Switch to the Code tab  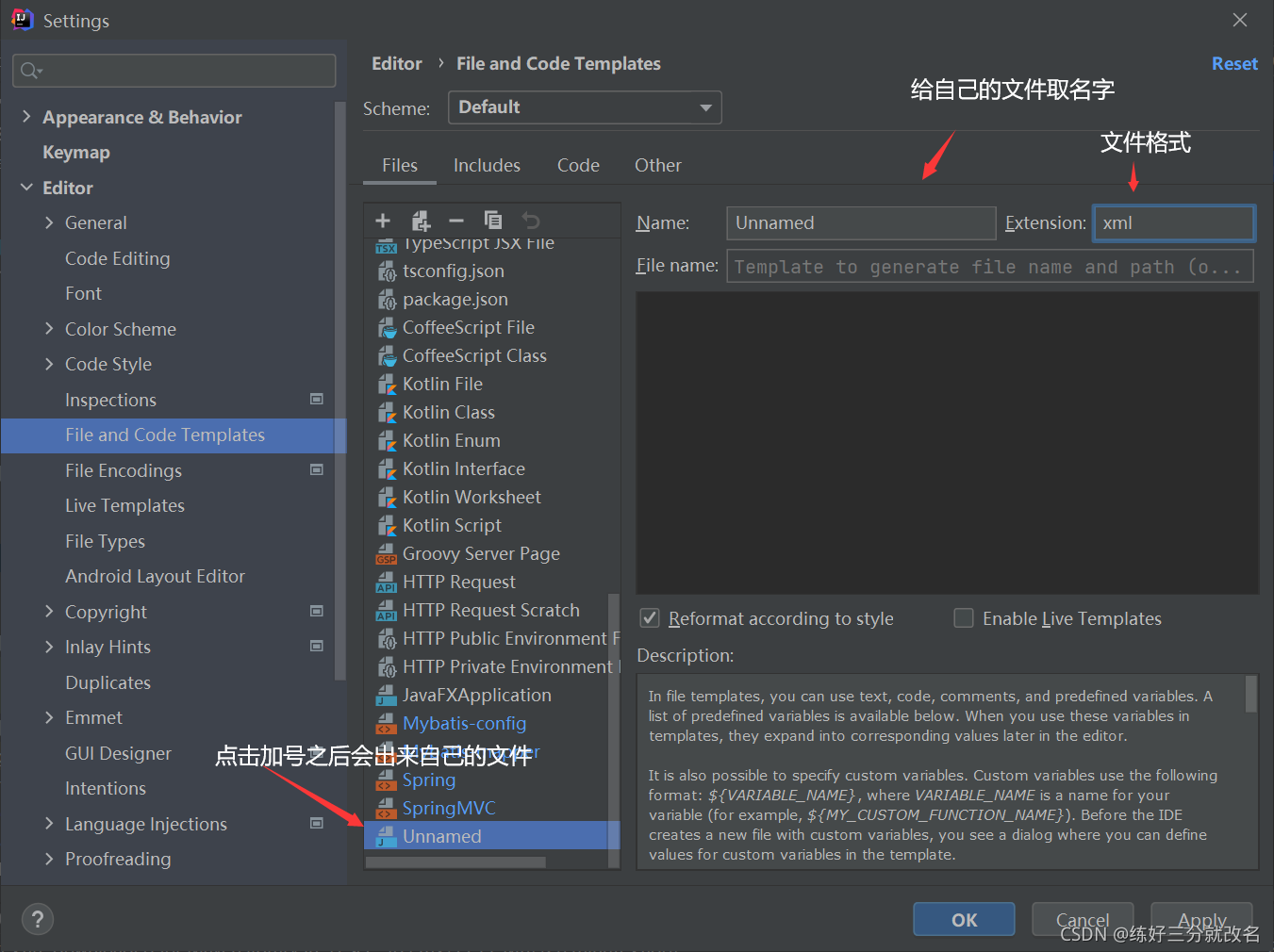(x=578, y=165)
